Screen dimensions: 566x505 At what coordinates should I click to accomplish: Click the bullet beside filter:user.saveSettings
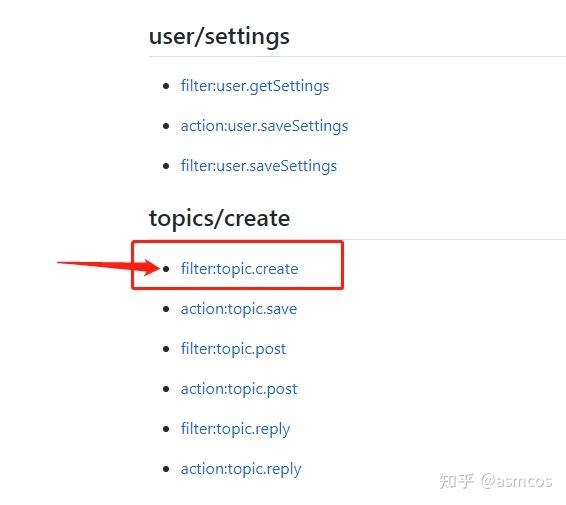click(x=166, y=166)
